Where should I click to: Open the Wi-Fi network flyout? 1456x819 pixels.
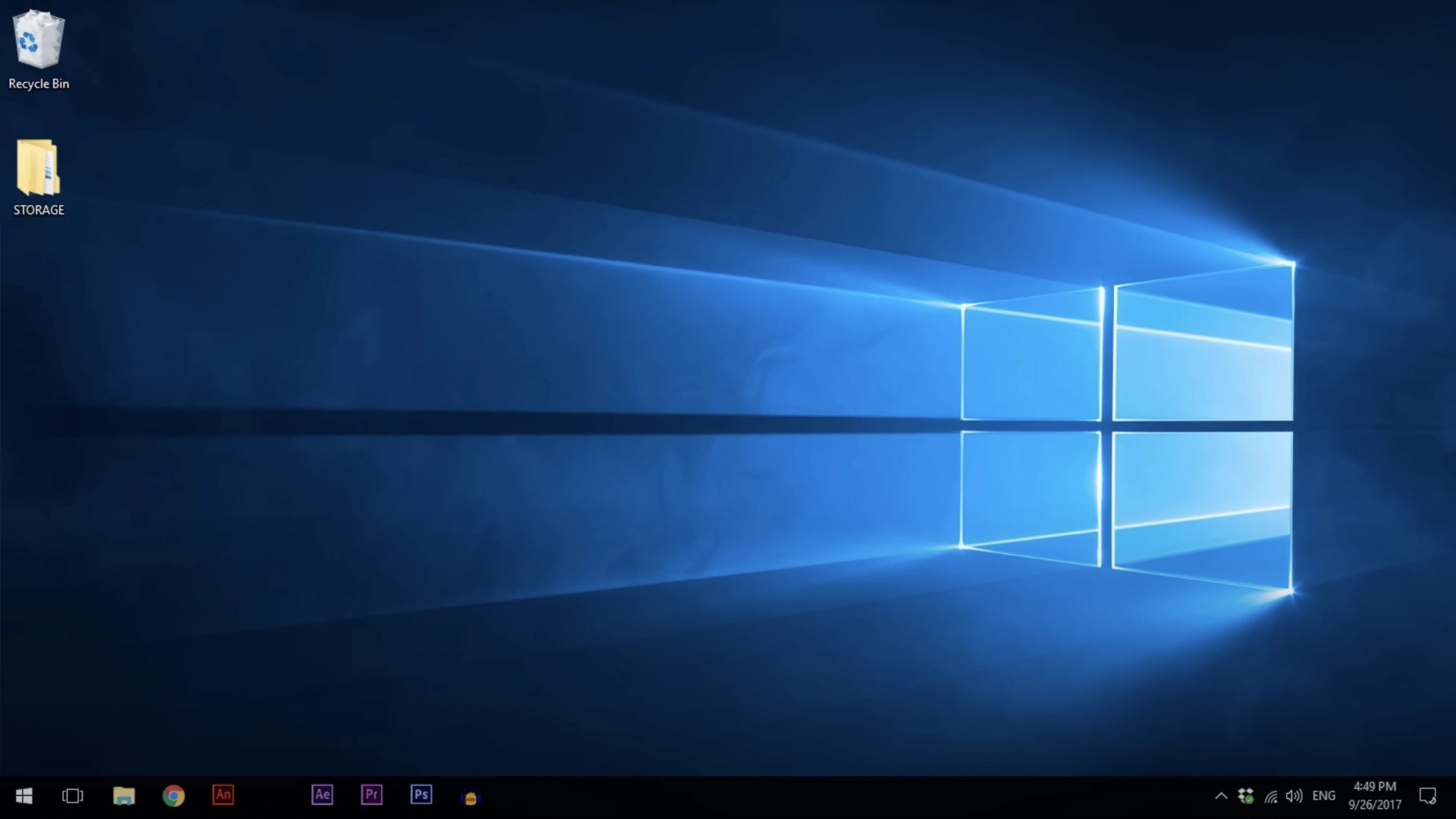pyautogui.click(x=1271, y=796)
